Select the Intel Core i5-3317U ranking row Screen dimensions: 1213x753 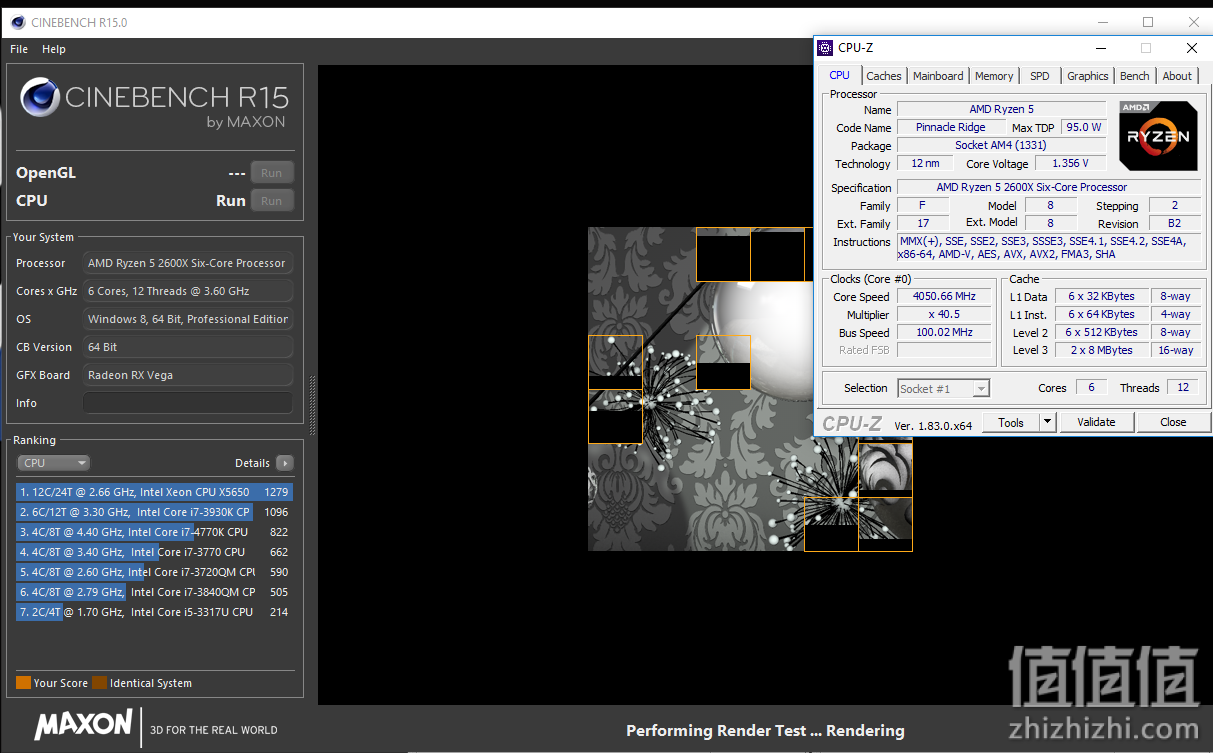point(154,612)
